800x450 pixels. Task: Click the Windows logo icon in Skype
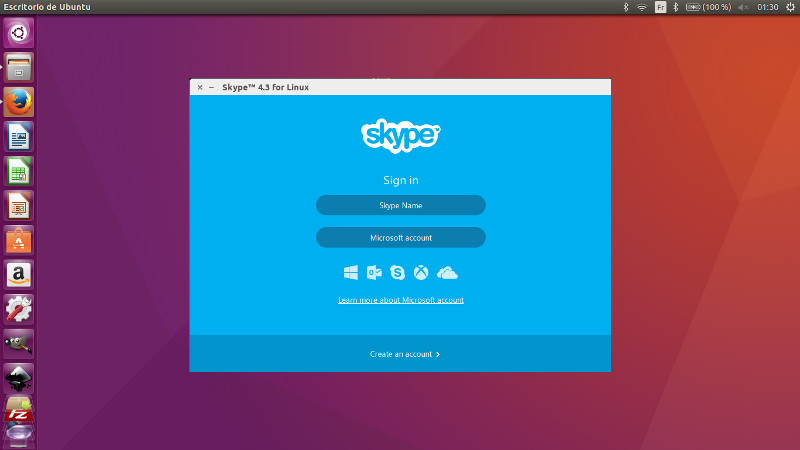351,272
